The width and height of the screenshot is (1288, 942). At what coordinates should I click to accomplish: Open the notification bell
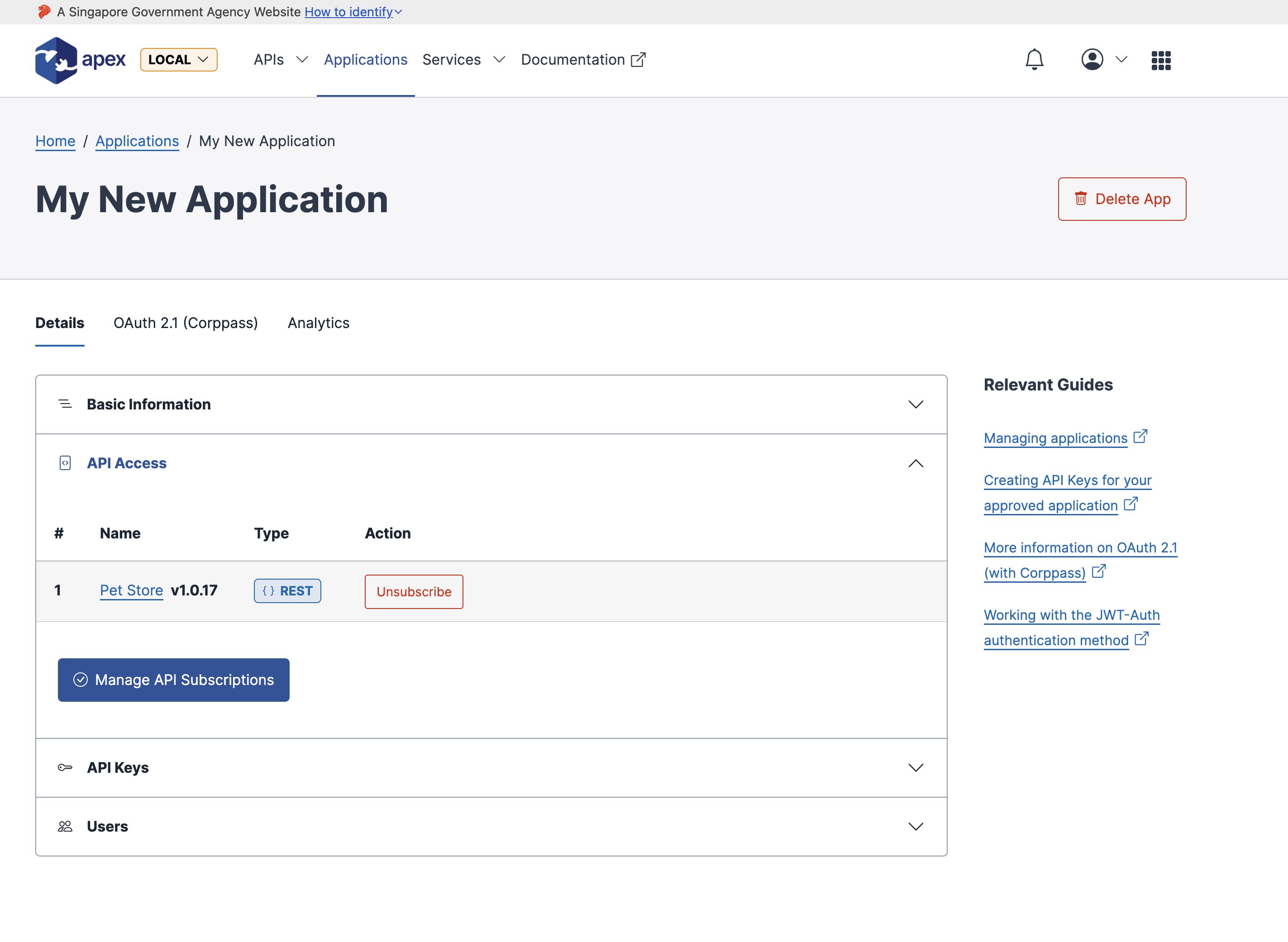point(1034,60)
